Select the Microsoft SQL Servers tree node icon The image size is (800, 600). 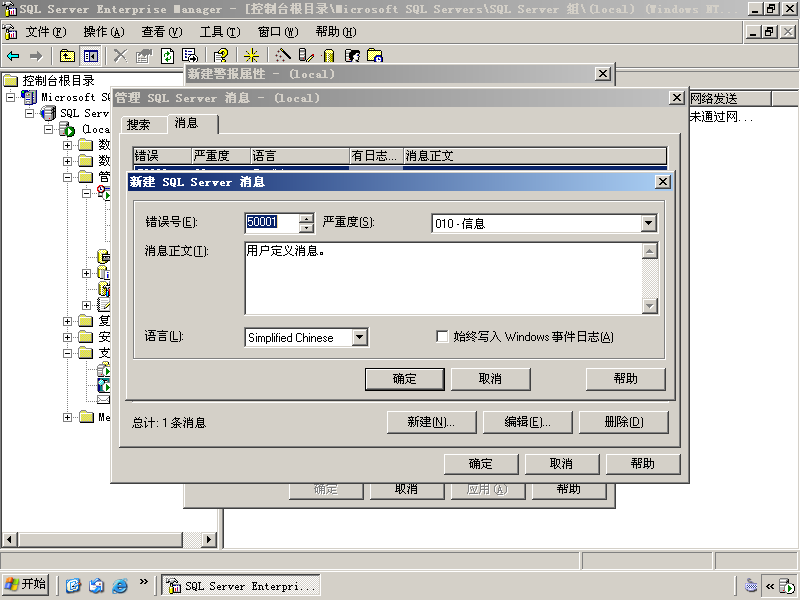click(29, 97)
